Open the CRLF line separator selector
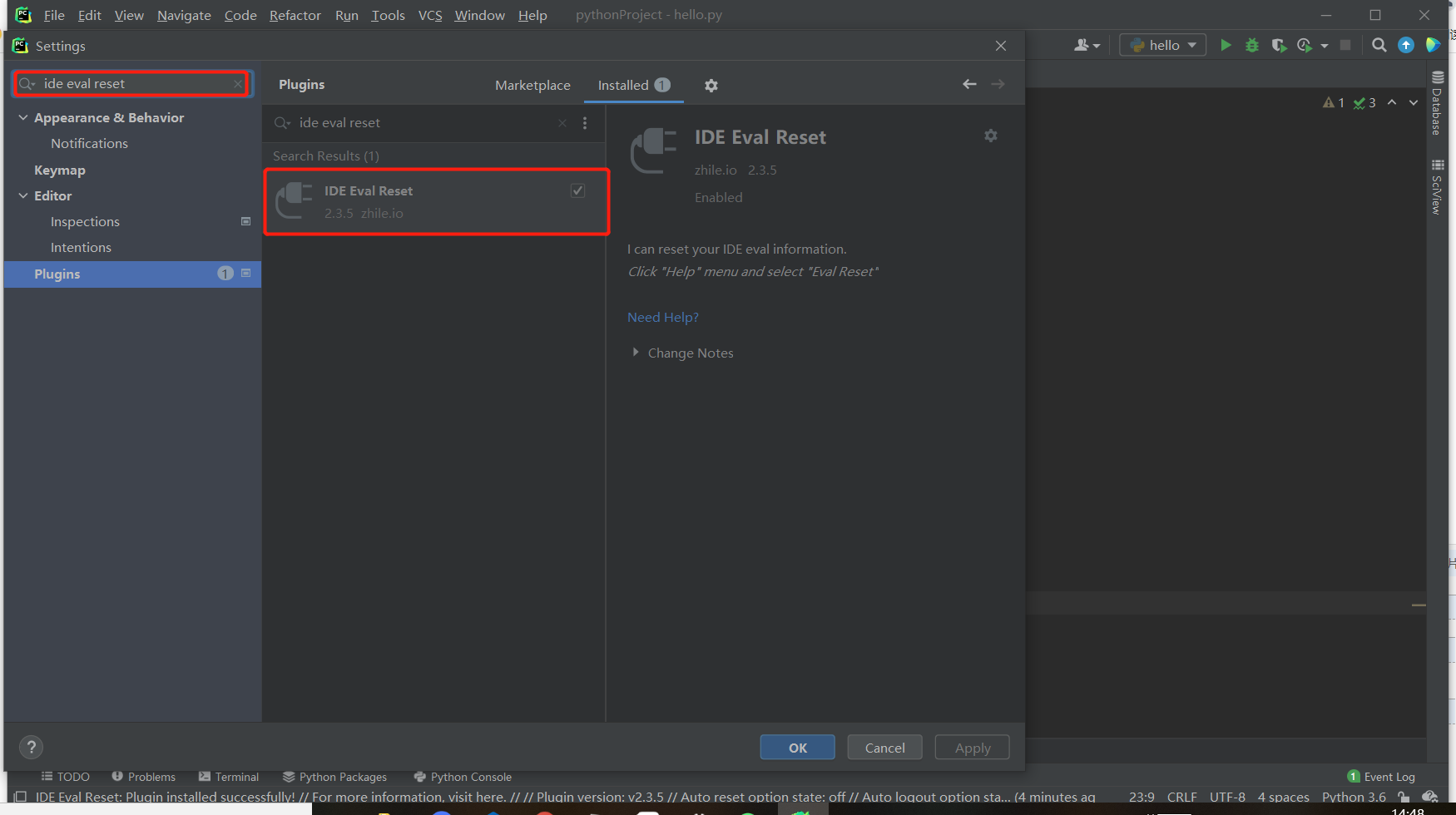Viewport: 1456px width, 815px height. [1181, 797]
